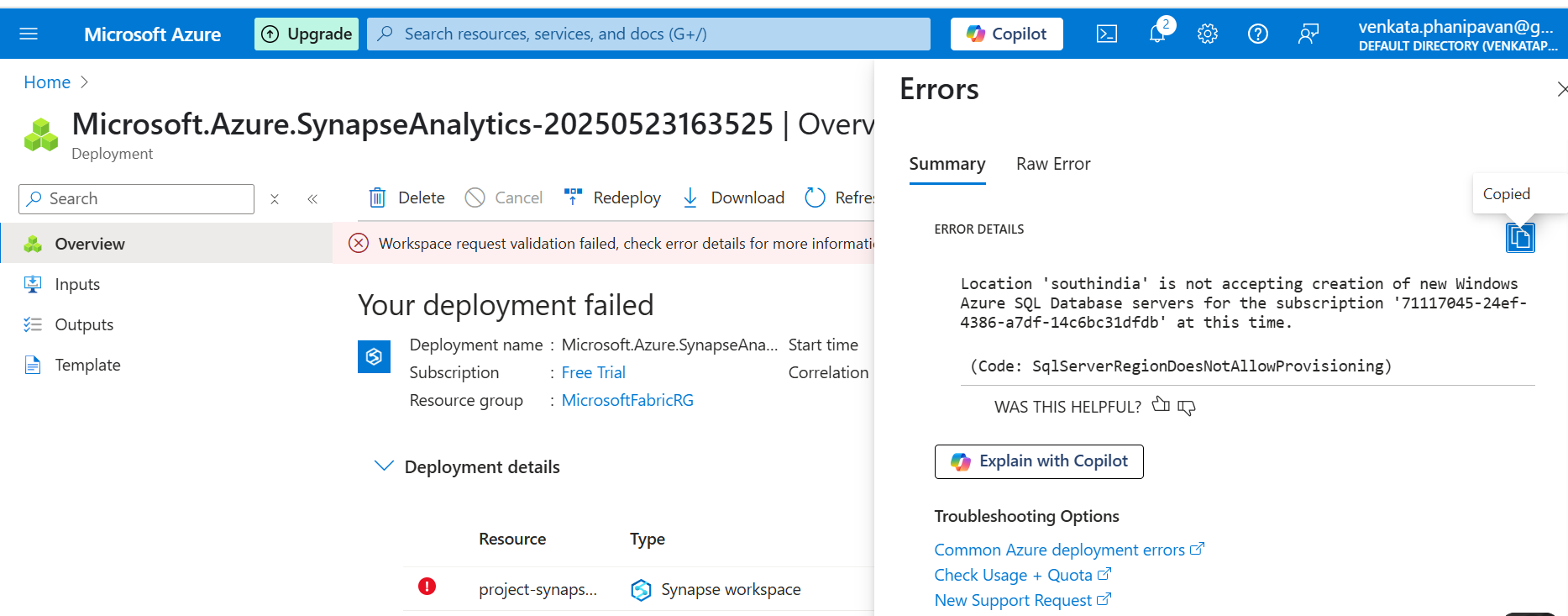The height and width of the screenshot is (616, 1568).
Task: Click the Refresh toolbar button
Action: click(x=839, y=197)
